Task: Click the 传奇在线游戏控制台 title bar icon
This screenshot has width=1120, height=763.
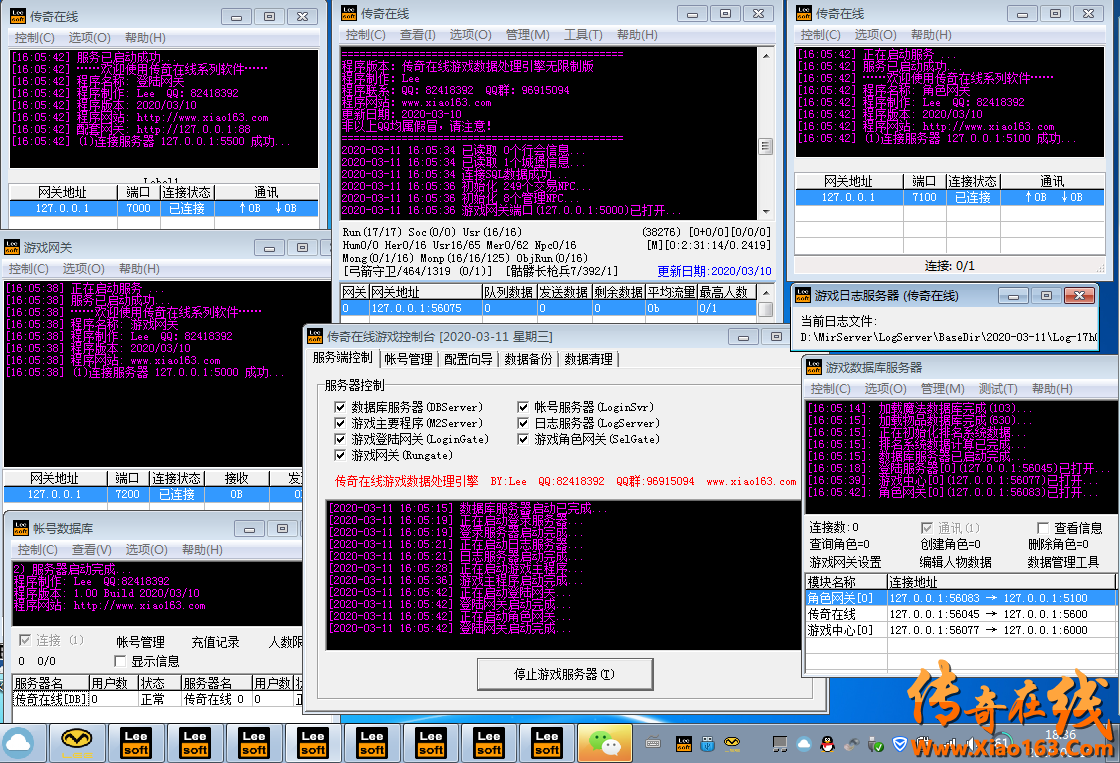Action: [x=315, y=336]
